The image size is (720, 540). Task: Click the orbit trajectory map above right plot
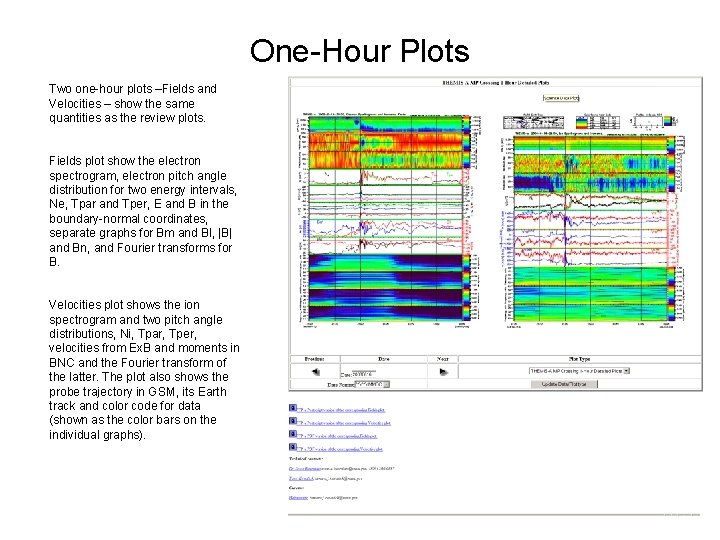[534, 122]
